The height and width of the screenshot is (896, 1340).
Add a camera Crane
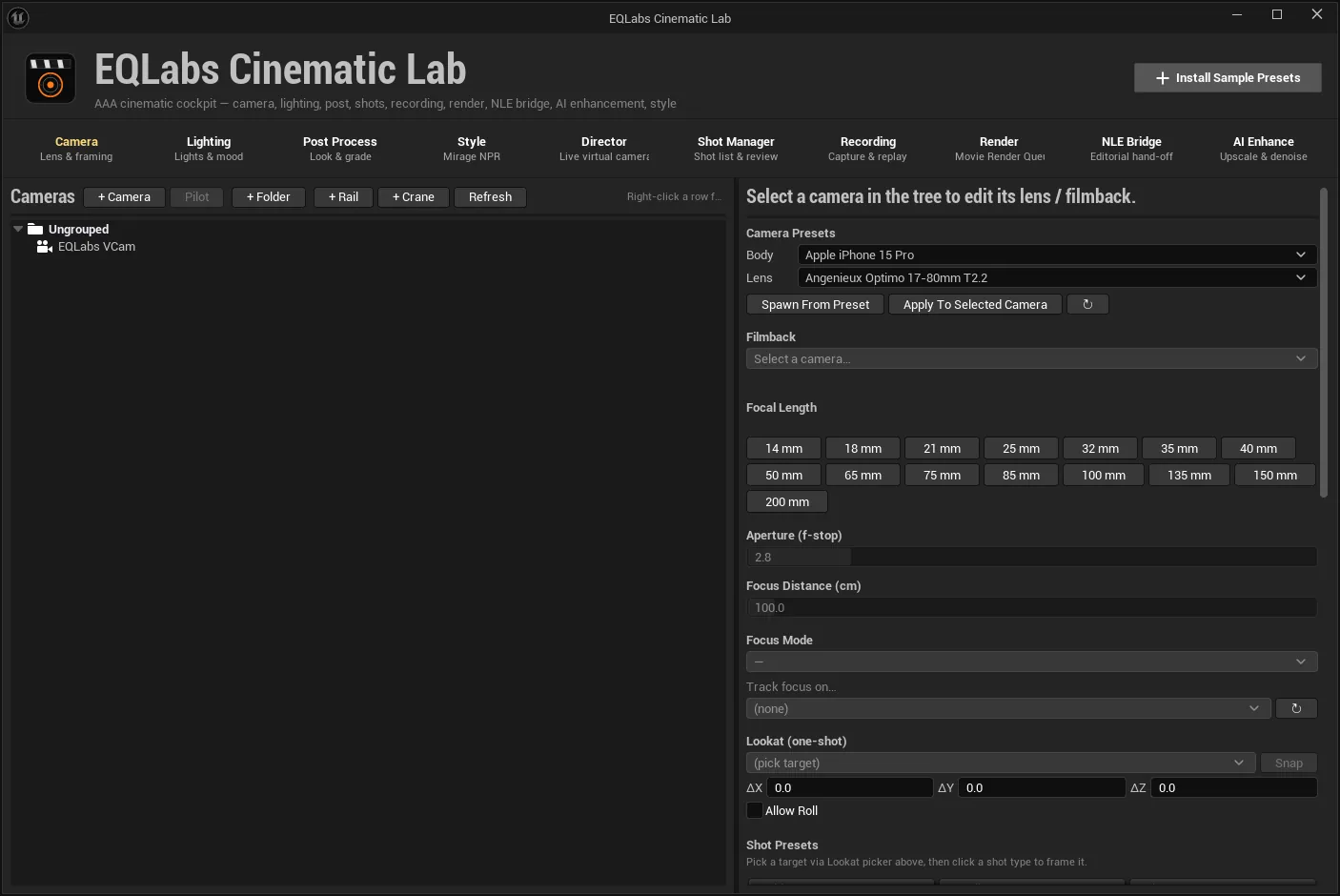(414, 197)
